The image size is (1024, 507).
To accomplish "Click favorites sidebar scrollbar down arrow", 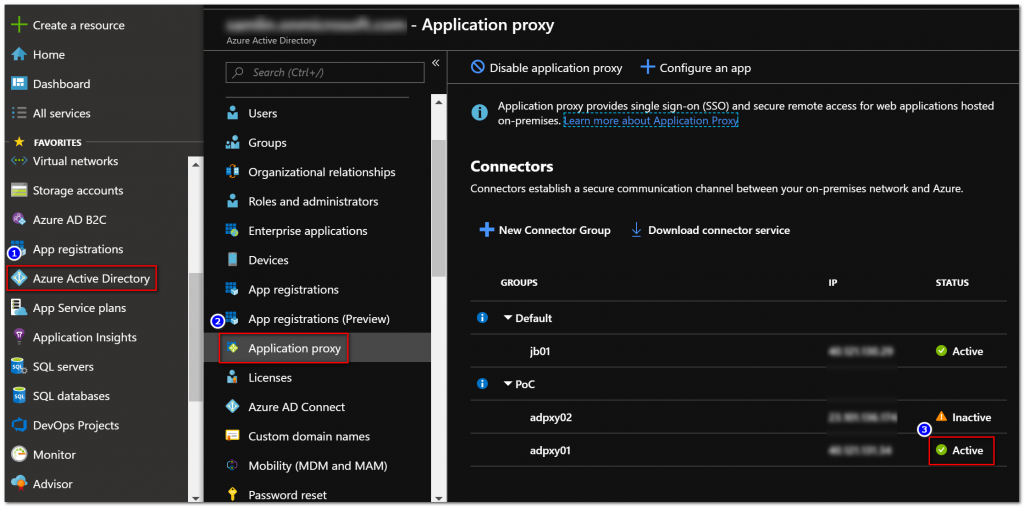I will [195, 498].
